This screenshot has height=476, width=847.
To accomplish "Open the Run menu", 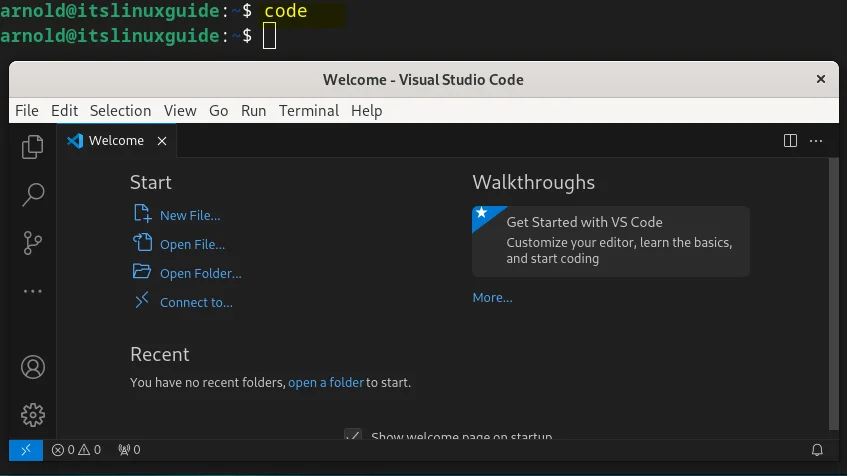I will coord(253,111).
